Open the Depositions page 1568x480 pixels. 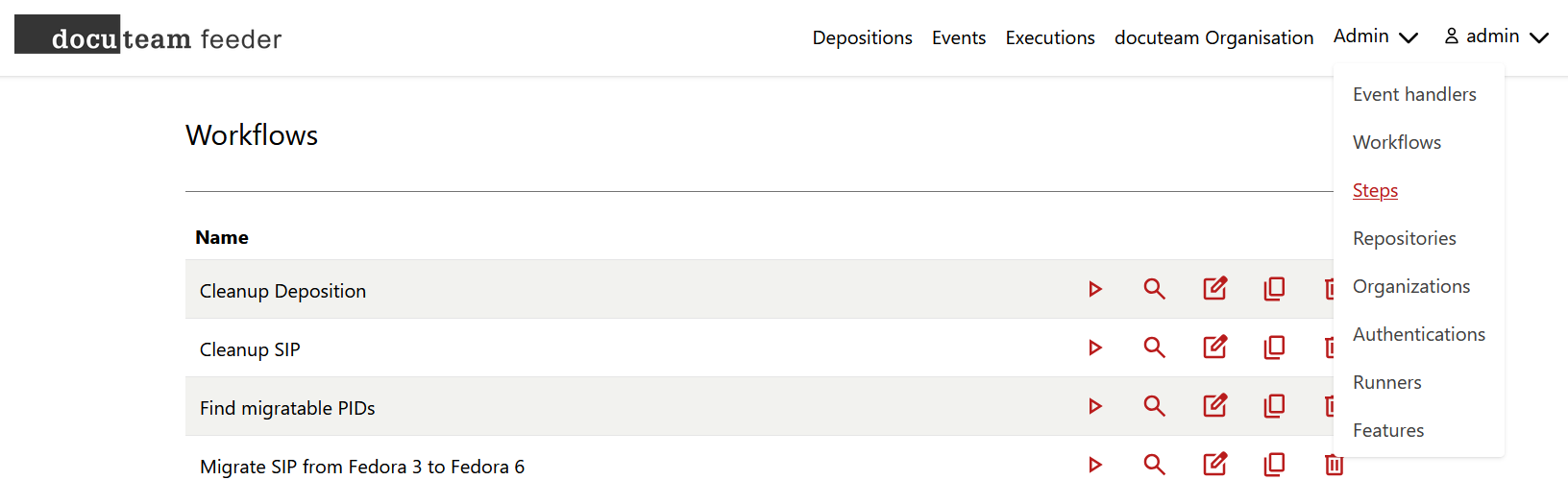[x=862, y=37]
